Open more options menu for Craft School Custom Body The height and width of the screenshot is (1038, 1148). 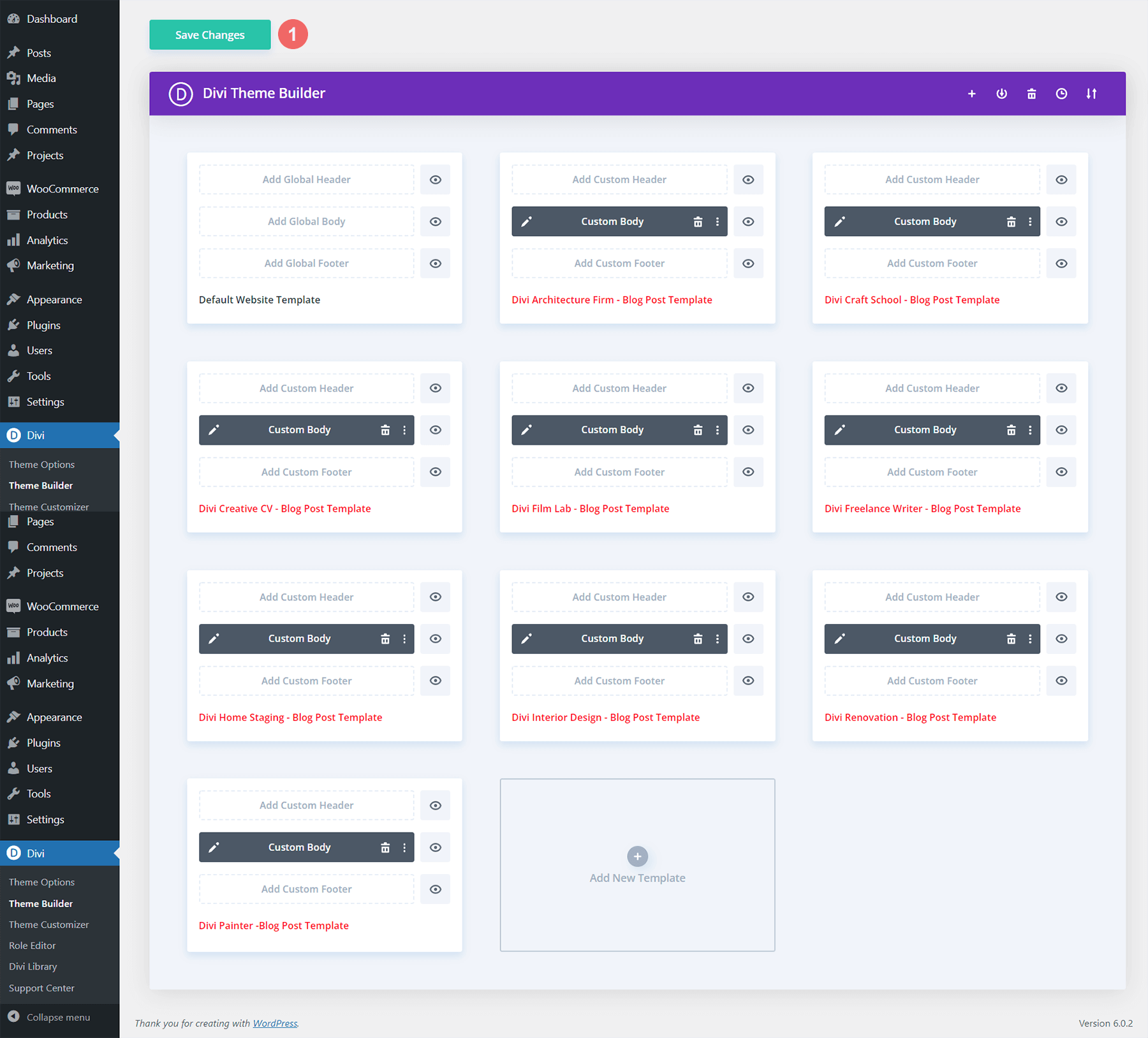coord(1030,221)
